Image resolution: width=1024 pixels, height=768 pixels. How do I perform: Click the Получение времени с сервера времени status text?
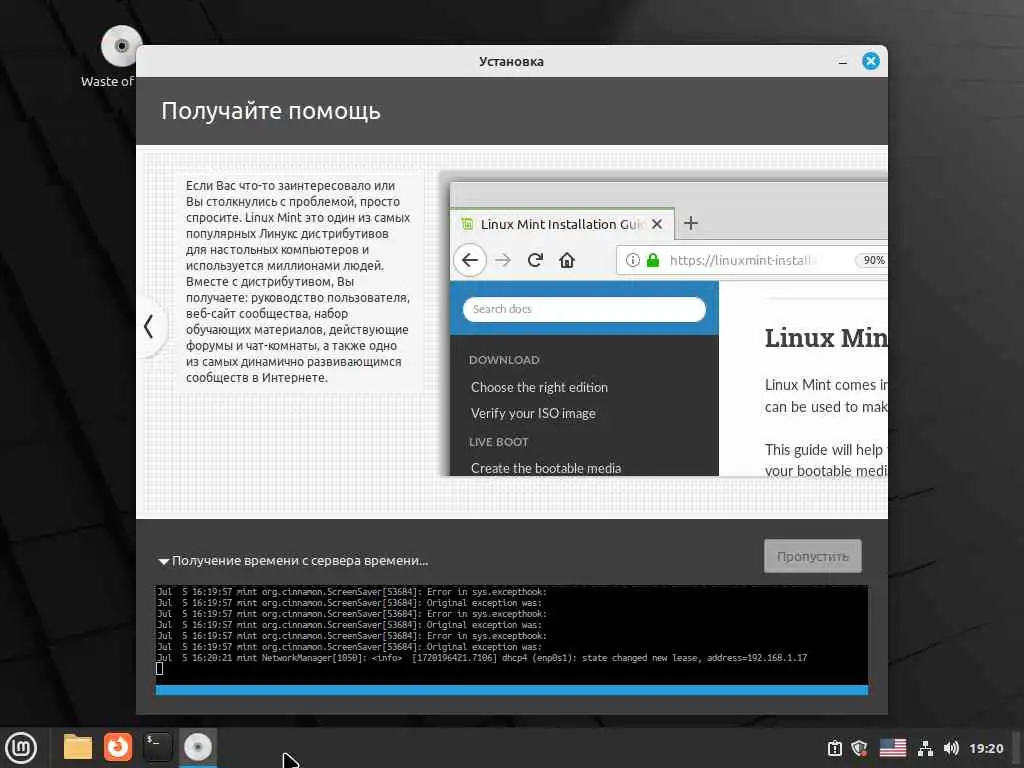(300, 560)
